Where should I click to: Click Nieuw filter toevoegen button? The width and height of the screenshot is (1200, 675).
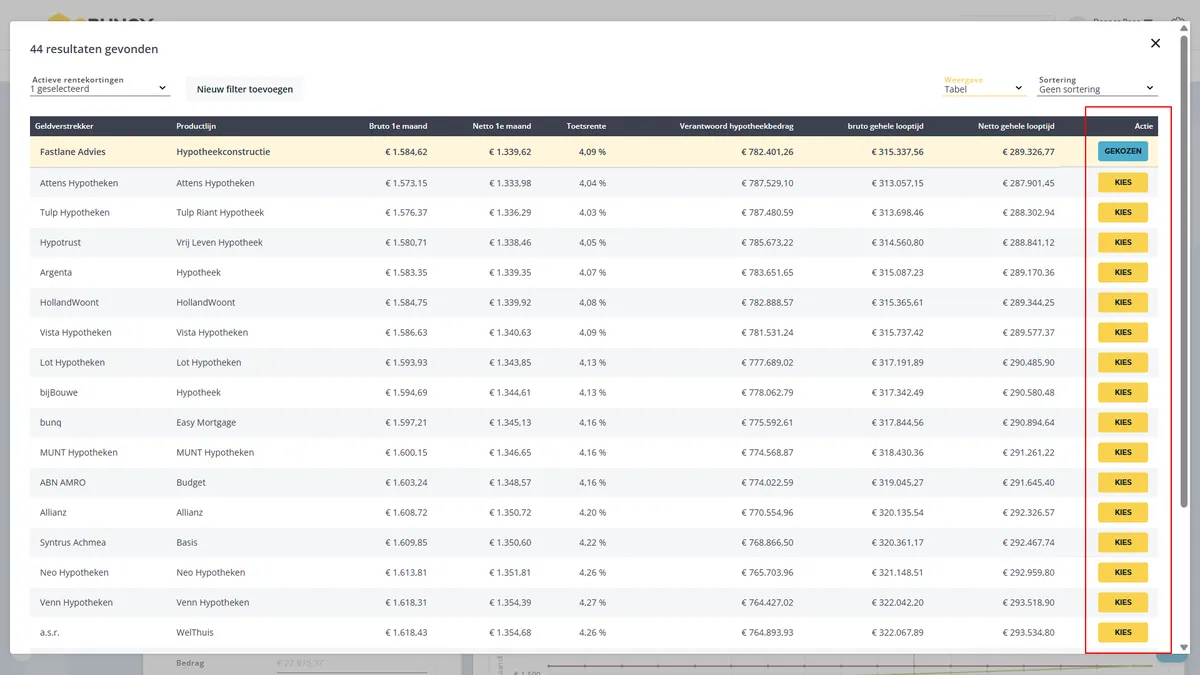coord(245,89)
